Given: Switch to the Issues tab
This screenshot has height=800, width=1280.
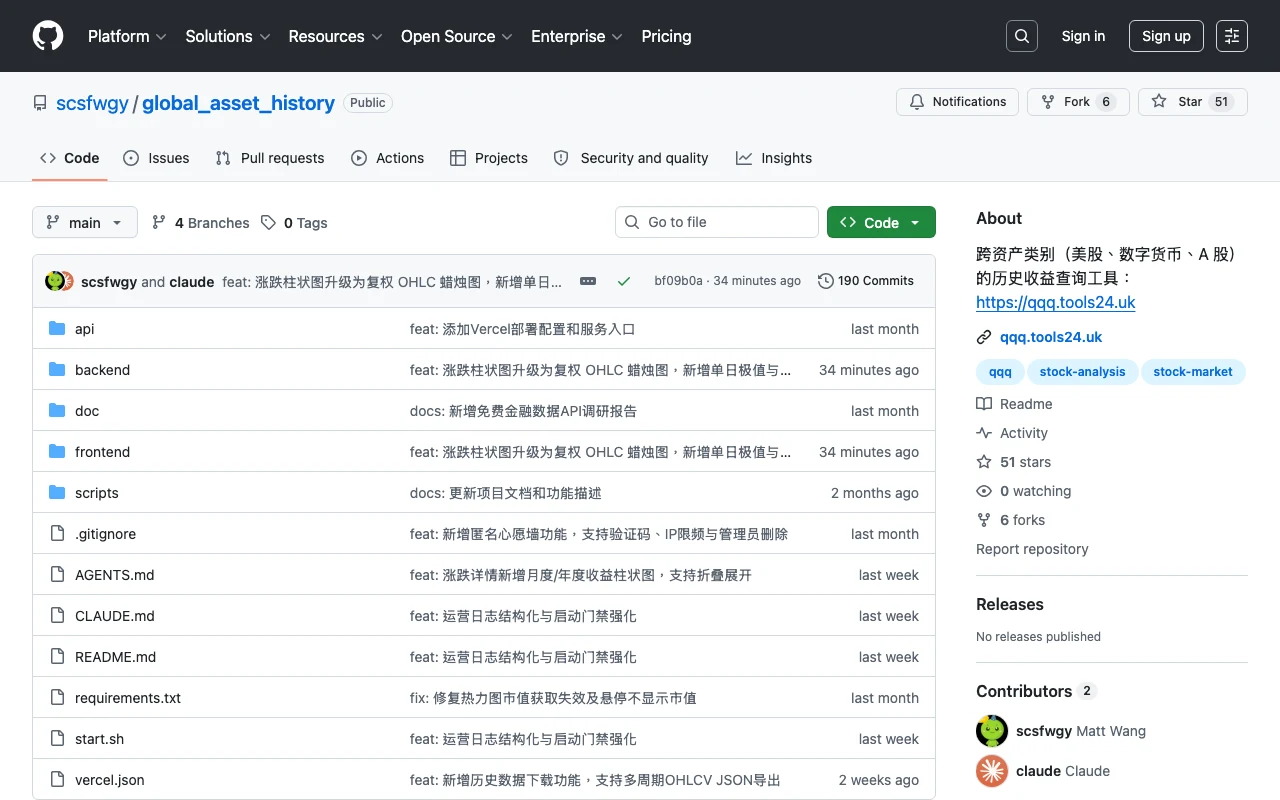Looking at the screenshot, I should click(x=156, y=158).
